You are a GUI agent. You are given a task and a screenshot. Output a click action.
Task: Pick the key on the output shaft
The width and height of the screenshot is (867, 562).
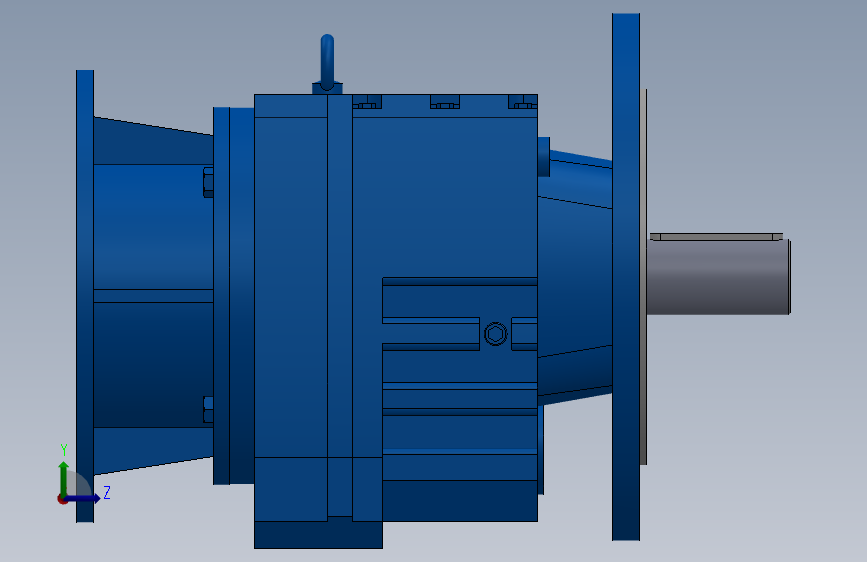click(x=716, y=237)
